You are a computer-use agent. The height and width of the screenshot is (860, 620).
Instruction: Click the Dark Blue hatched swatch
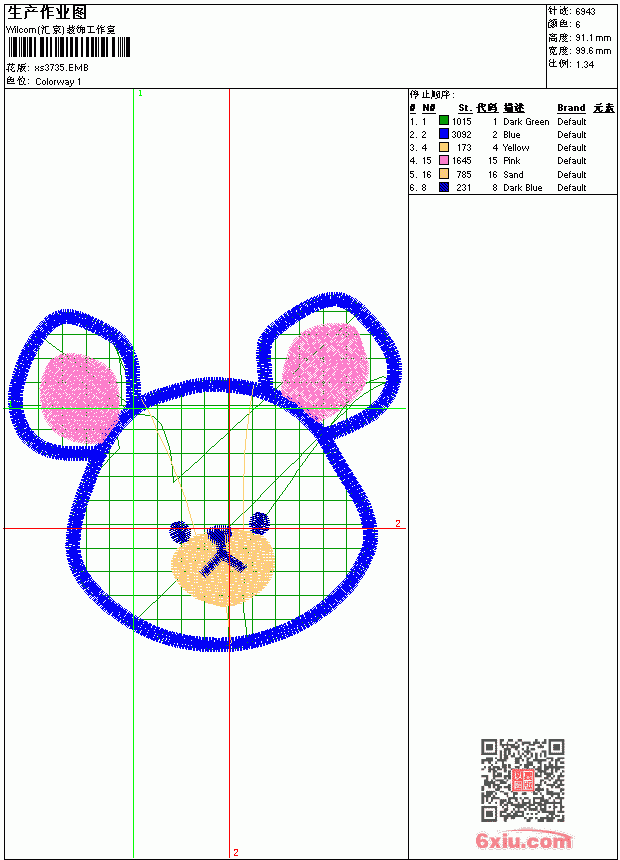click(444, 187)
